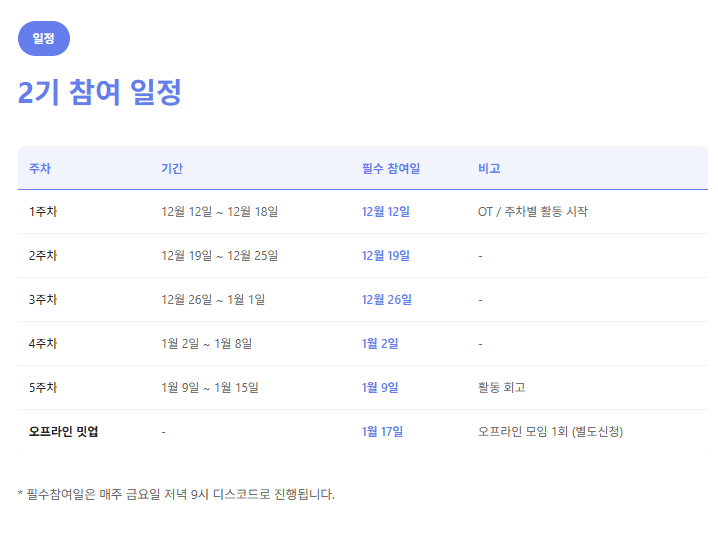
Task: Click the 1월 9일 required date
Action: coord(380,388)
